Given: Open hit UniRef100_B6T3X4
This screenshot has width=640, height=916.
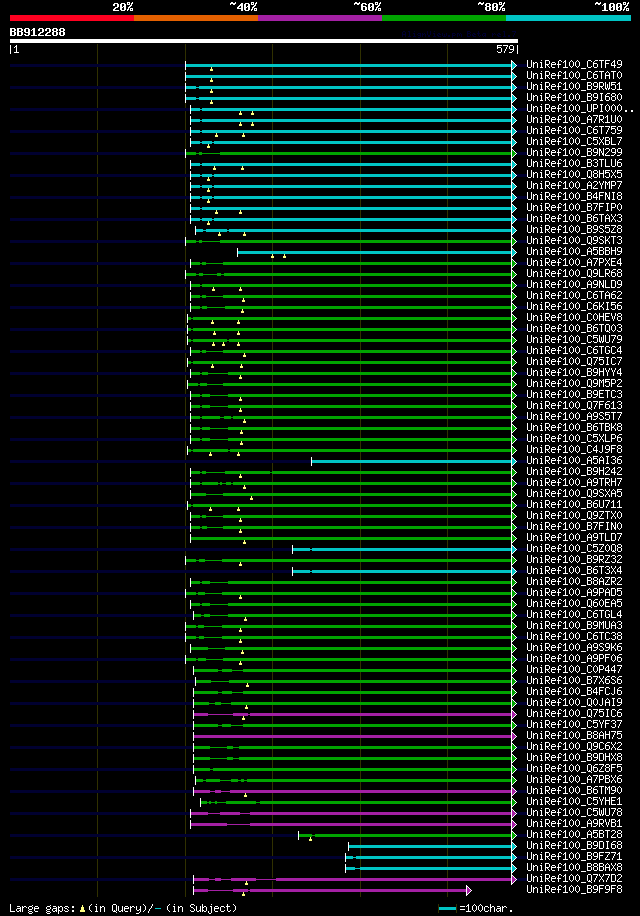Looking at the screenshot, I should tap(574, 571).
